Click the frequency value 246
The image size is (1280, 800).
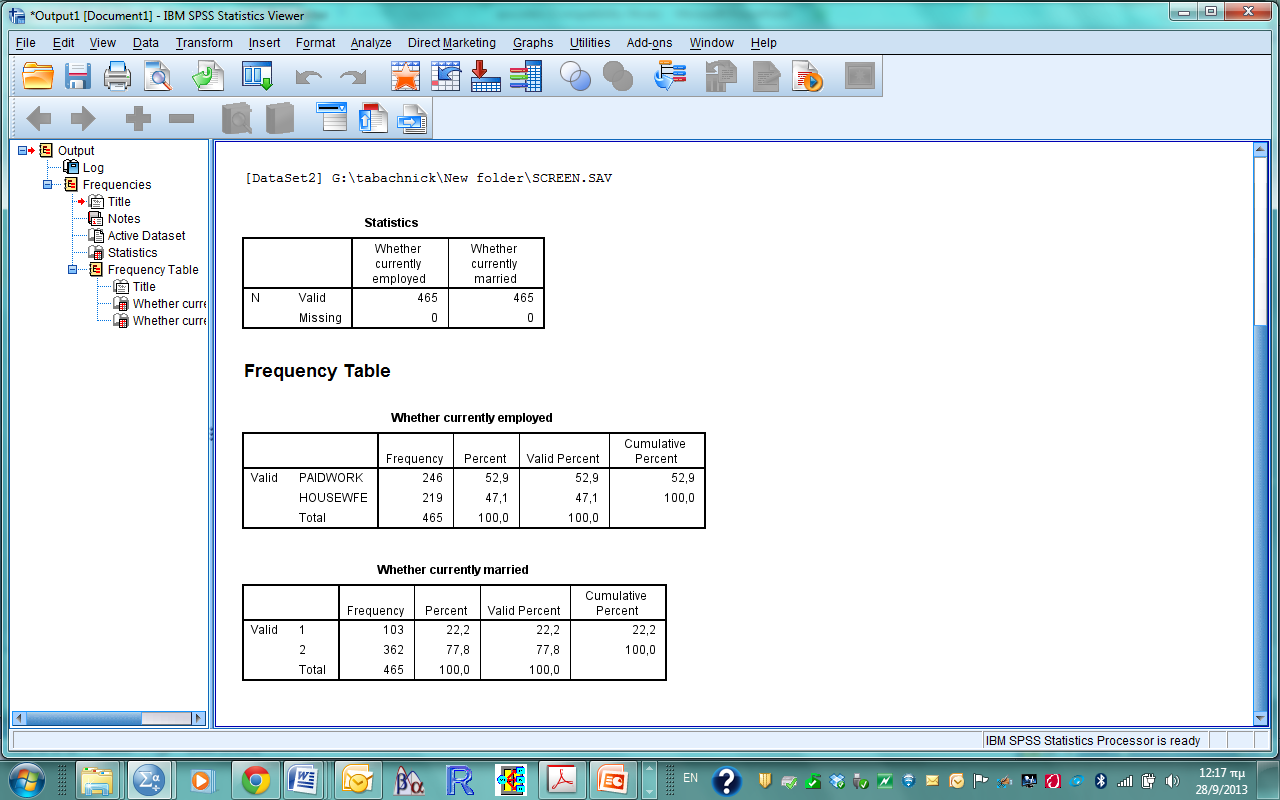click(432, 478)
